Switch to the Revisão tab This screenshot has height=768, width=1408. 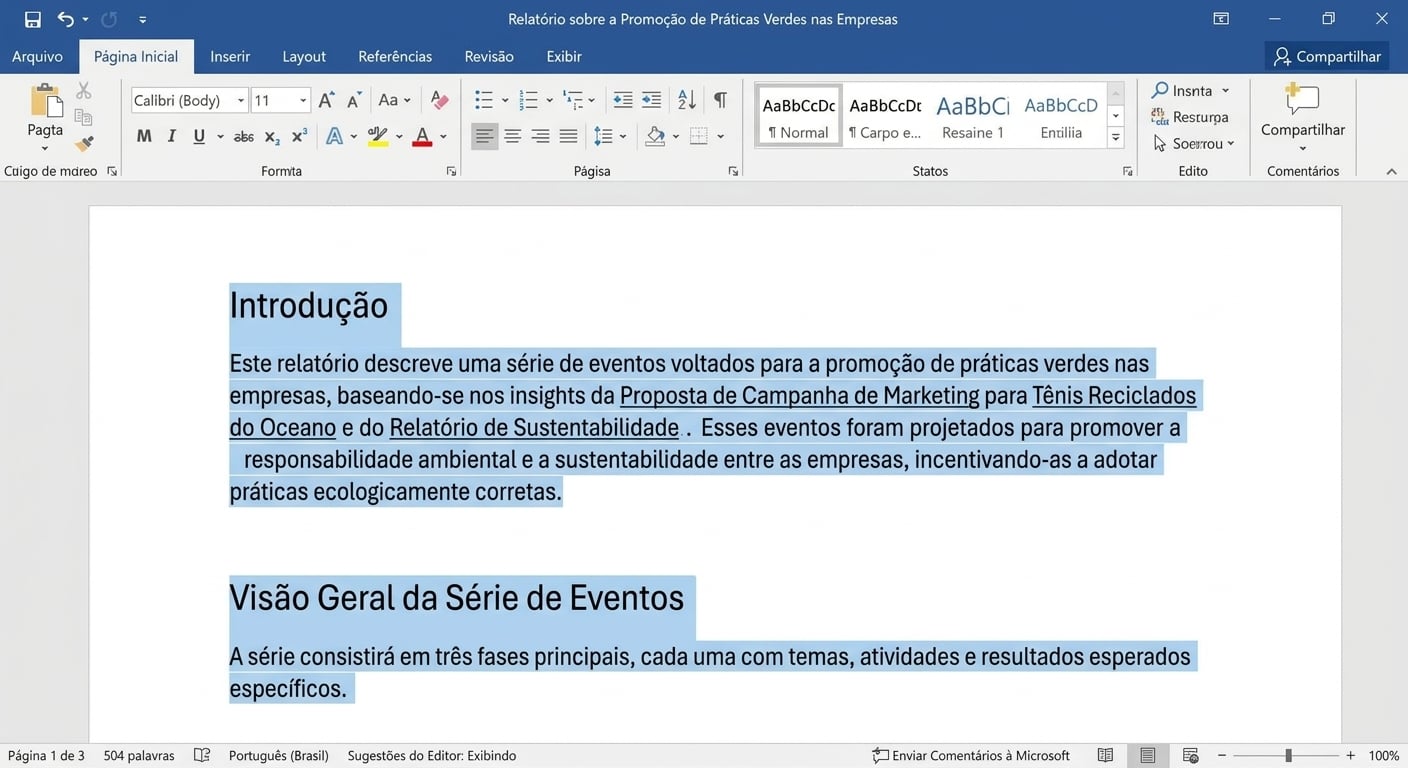click(x=489, y=56)
